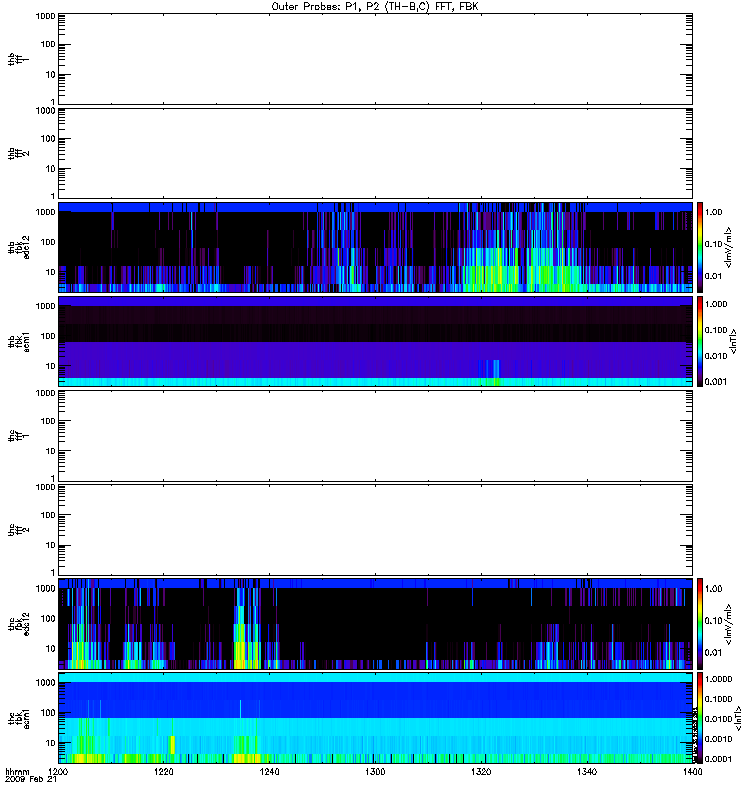Select the thc fbk scm1 nT color bar
750x800 pixels.
click(x=700, y=718)
